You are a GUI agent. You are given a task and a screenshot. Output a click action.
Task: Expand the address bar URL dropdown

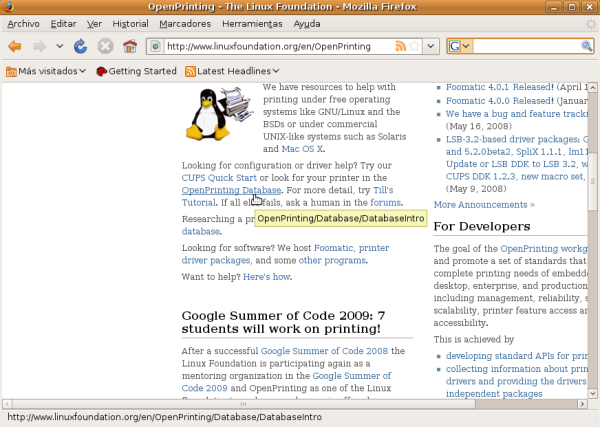(431, 46)
